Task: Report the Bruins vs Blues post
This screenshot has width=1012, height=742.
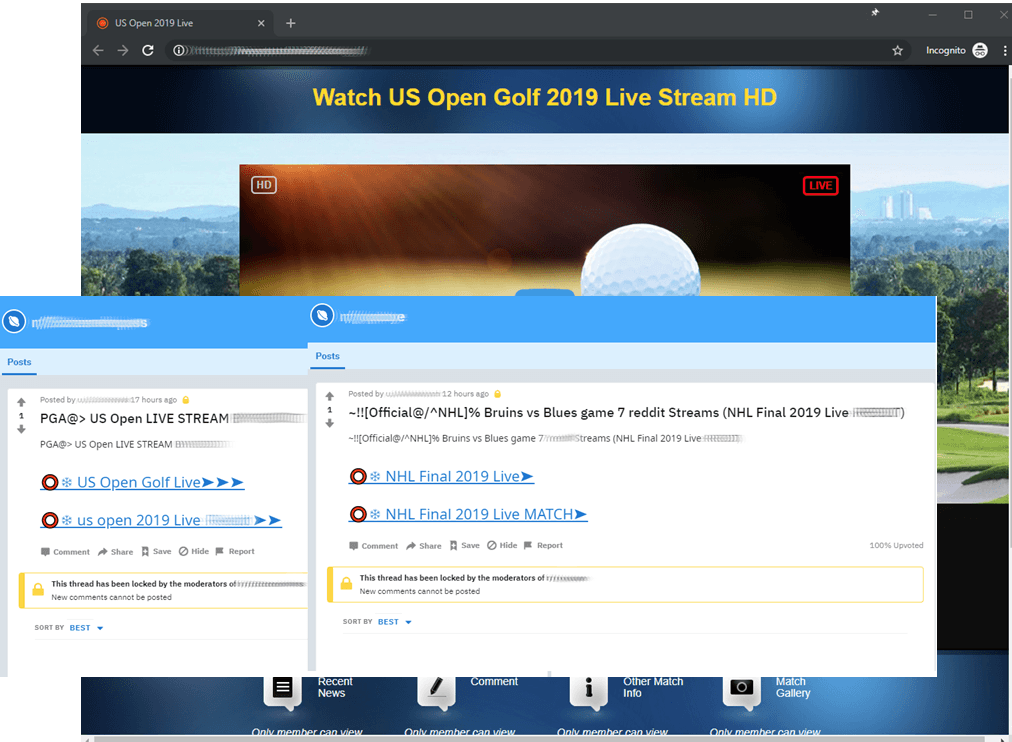Action: [x=543, y=546]
